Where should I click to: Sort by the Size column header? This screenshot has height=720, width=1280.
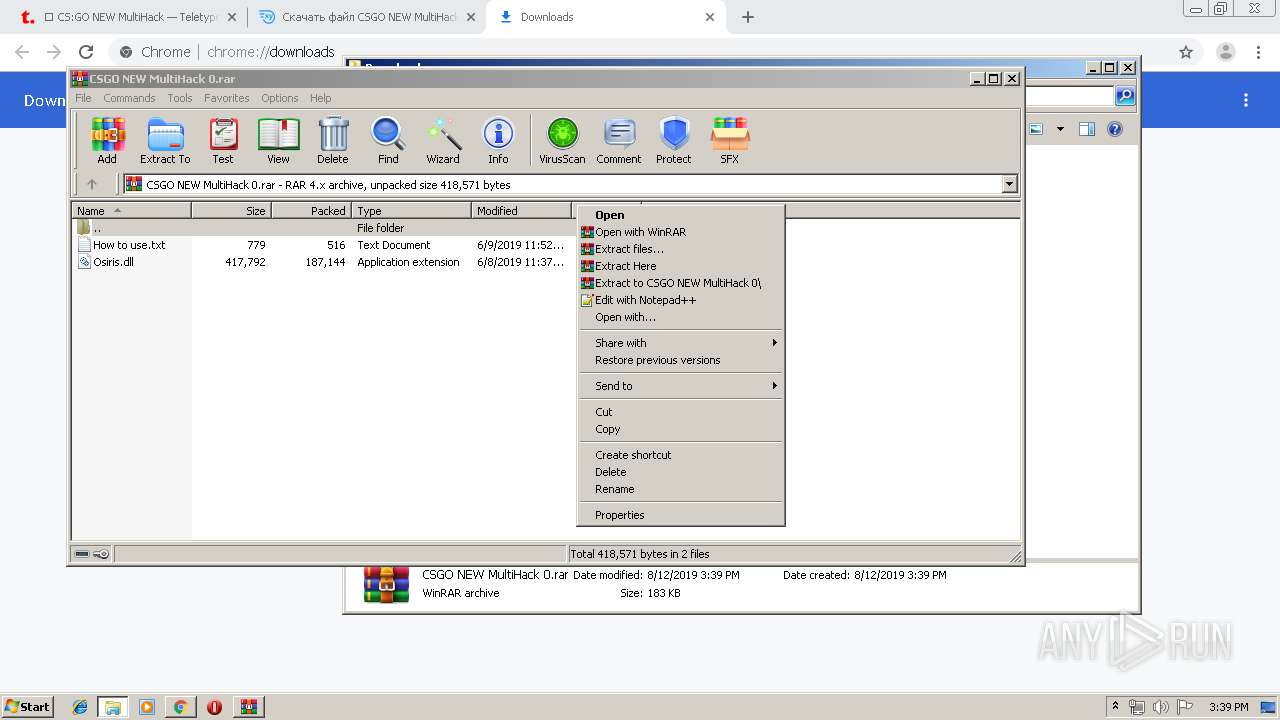[231, 210]
